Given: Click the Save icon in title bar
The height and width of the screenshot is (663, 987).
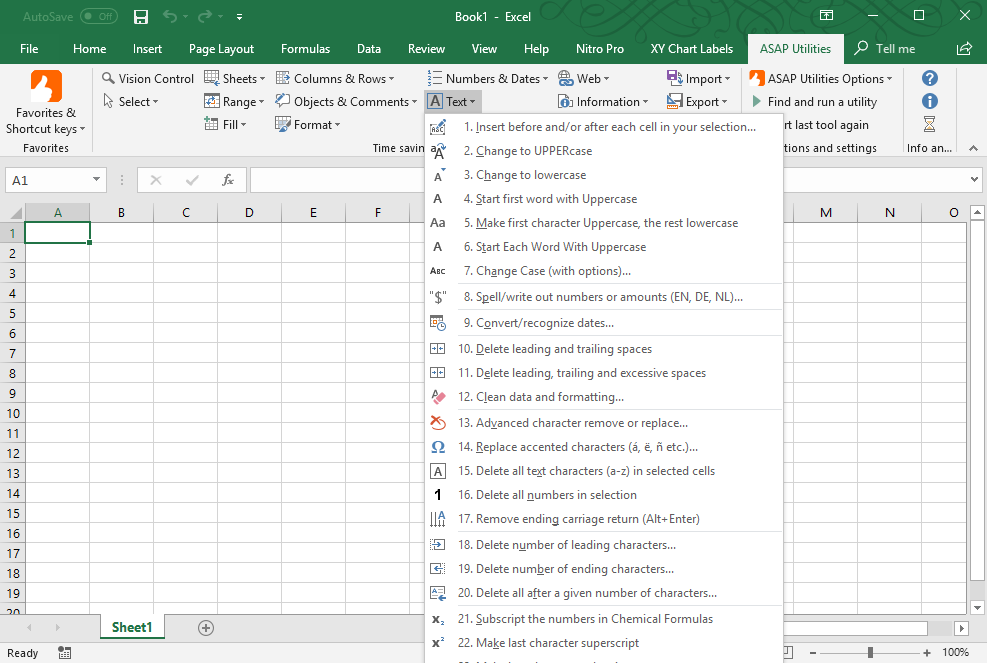Looking at the screenshot, I should pos(141,17).
